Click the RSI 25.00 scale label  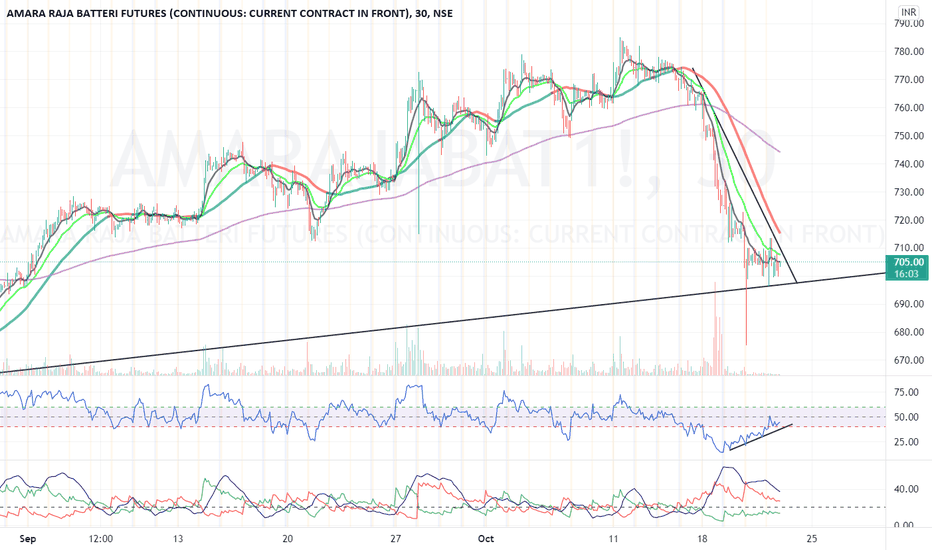907,442
